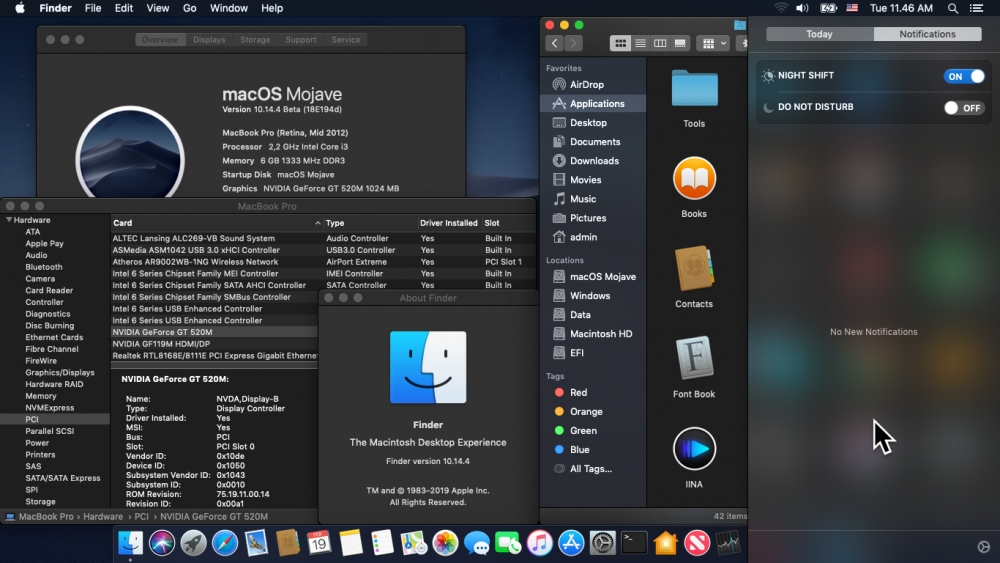The height and width of the screenshot is (563, 1000).
Task: Switch Finder to list view
Action: (x=640, y=43)
